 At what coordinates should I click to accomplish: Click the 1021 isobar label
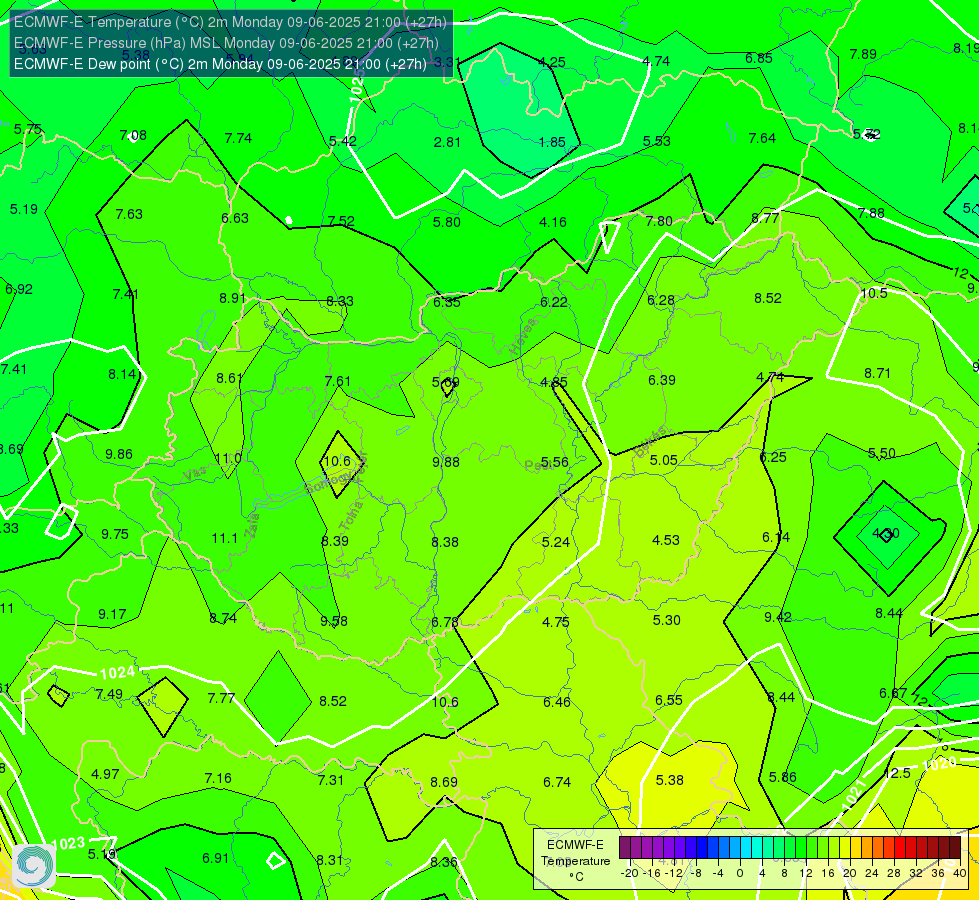coord(854,795)
